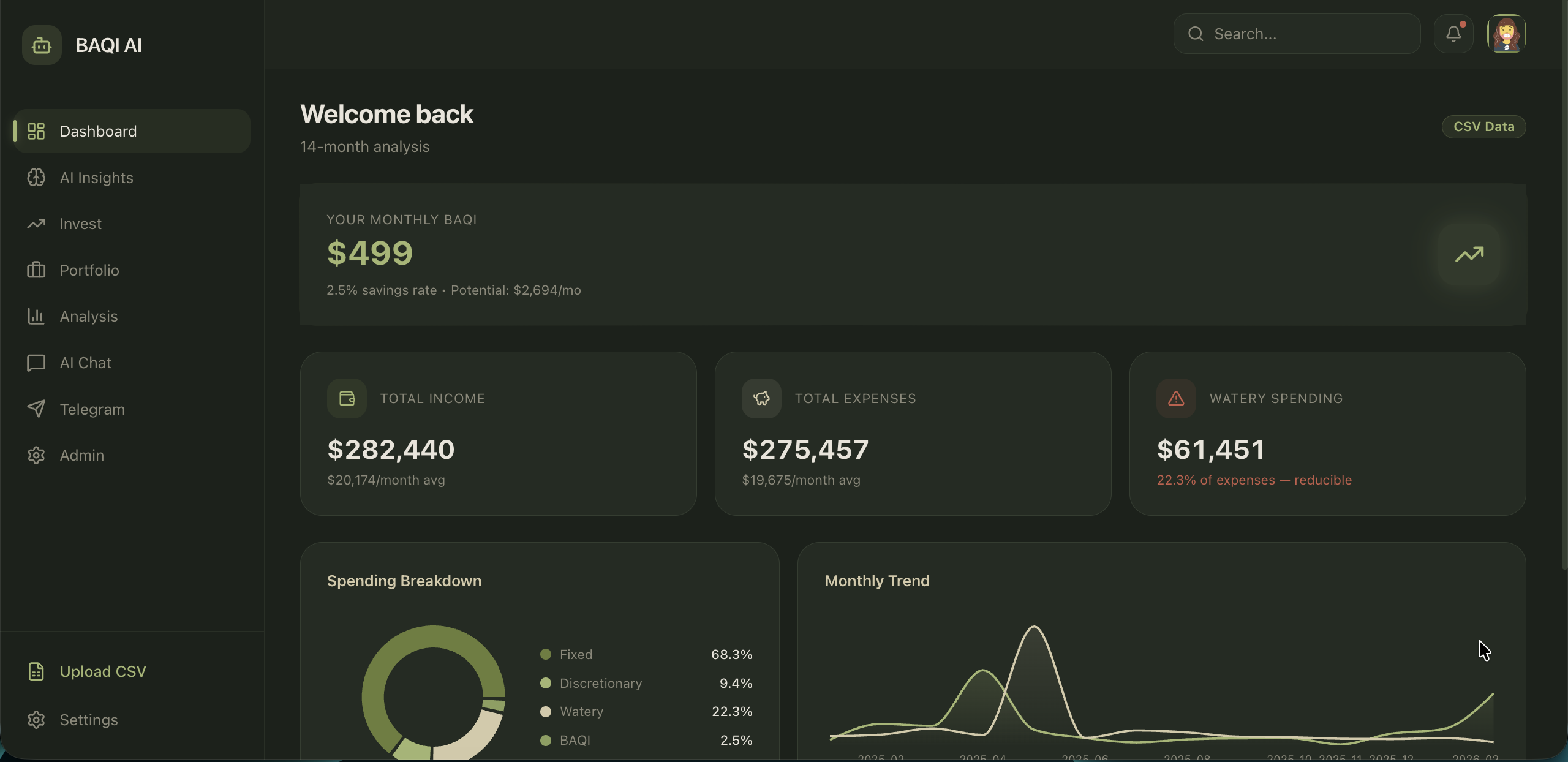Click the savings rate and potential line
The height and width of the screenshot is (762, 1568).
(x=454, y=290)
